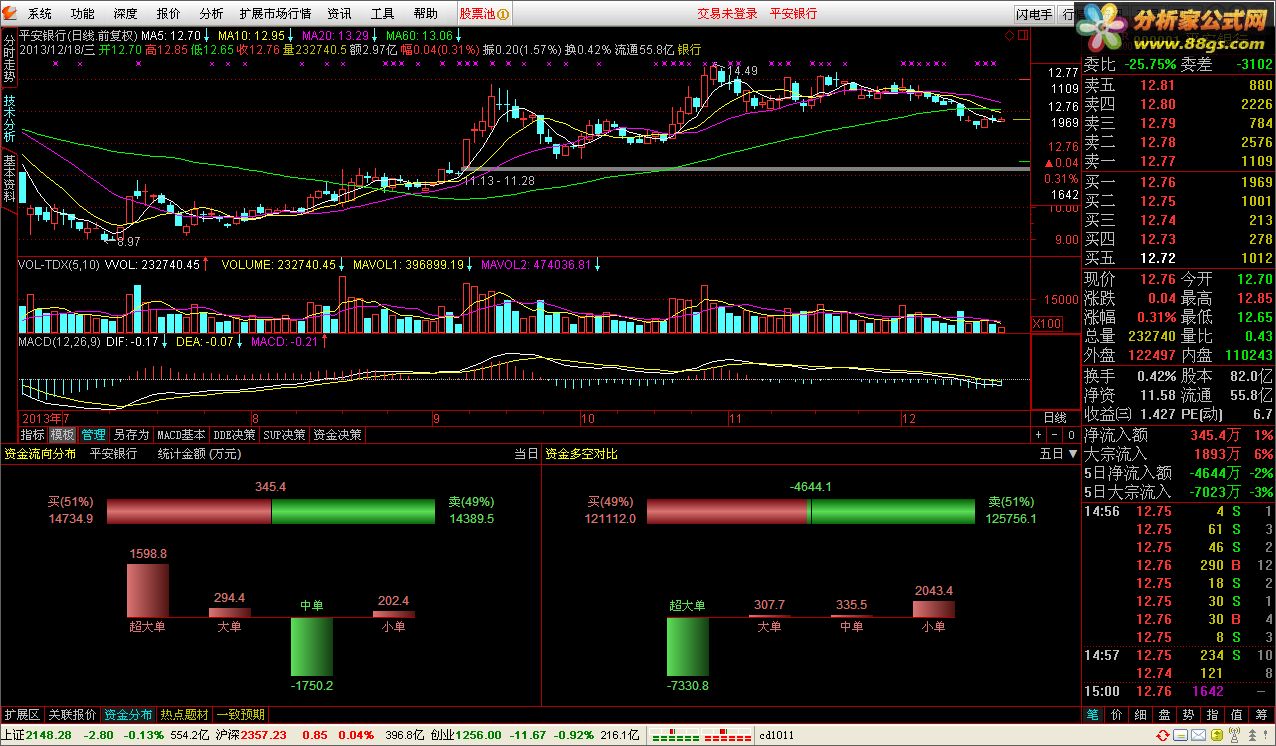Click the green market breadth indicator
Image resolution: width=1276 pixels, height=746 pixels.
click(x=672, y=736)
